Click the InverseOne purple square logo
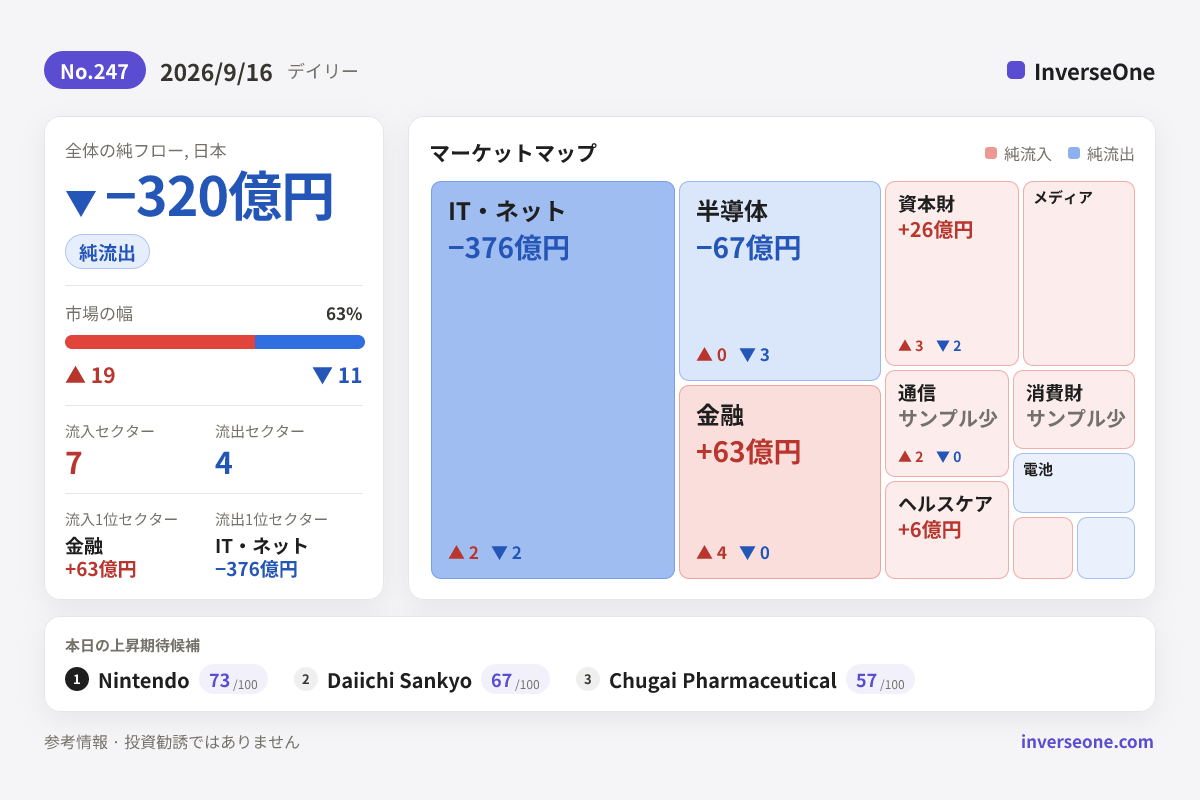The height and width of the screenshot is (800, 1200). click(1016, 70)
